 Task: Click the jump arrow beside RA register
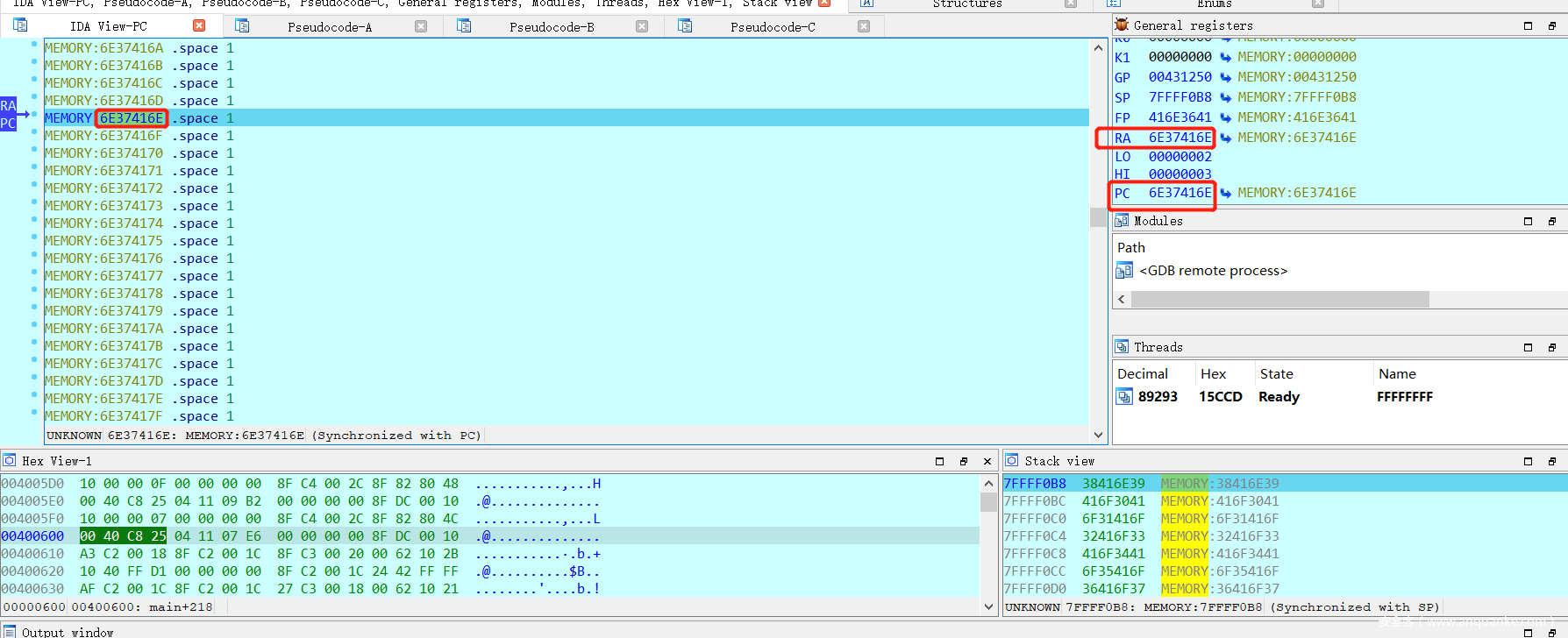(x=1225, y=138)
